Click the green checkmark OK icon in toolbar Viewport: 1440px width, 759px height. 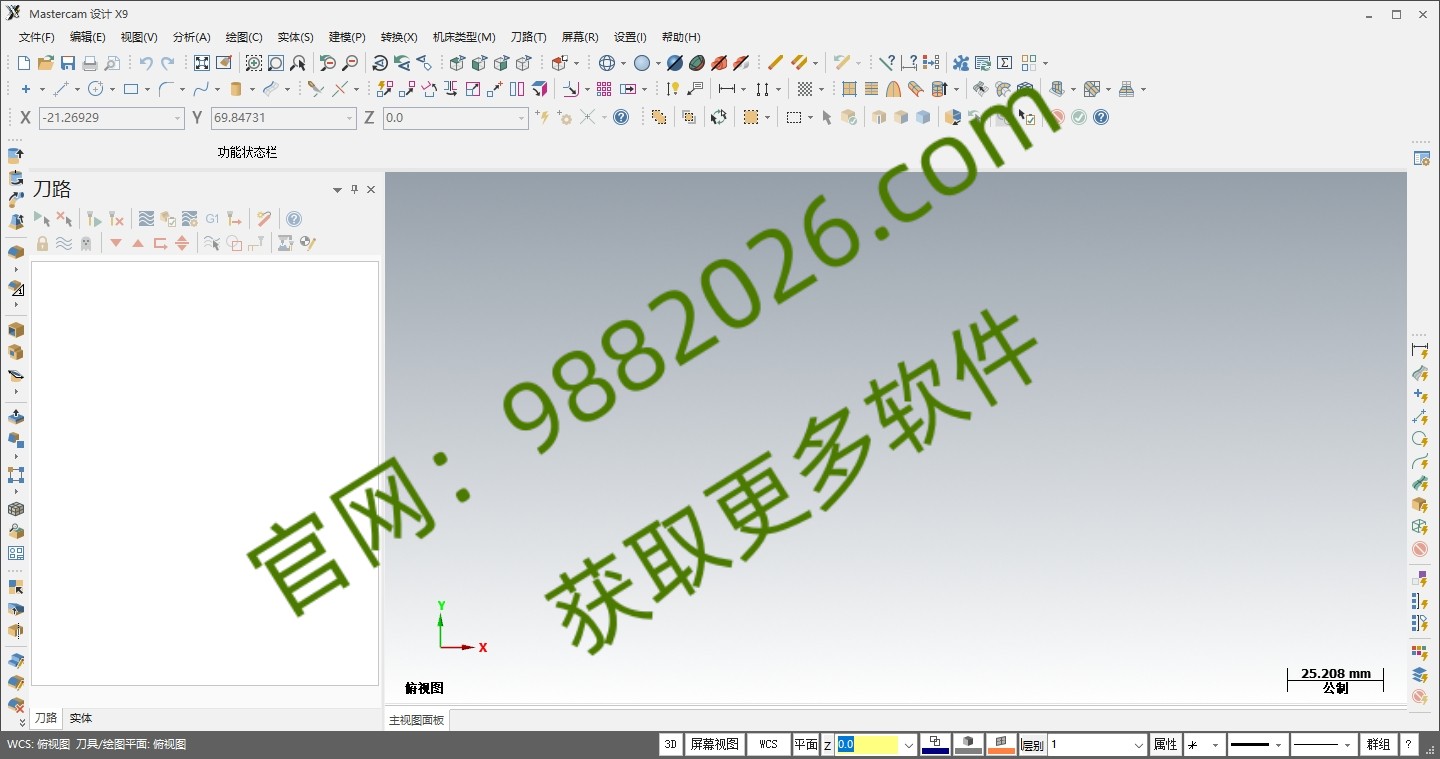(1079, 117)
